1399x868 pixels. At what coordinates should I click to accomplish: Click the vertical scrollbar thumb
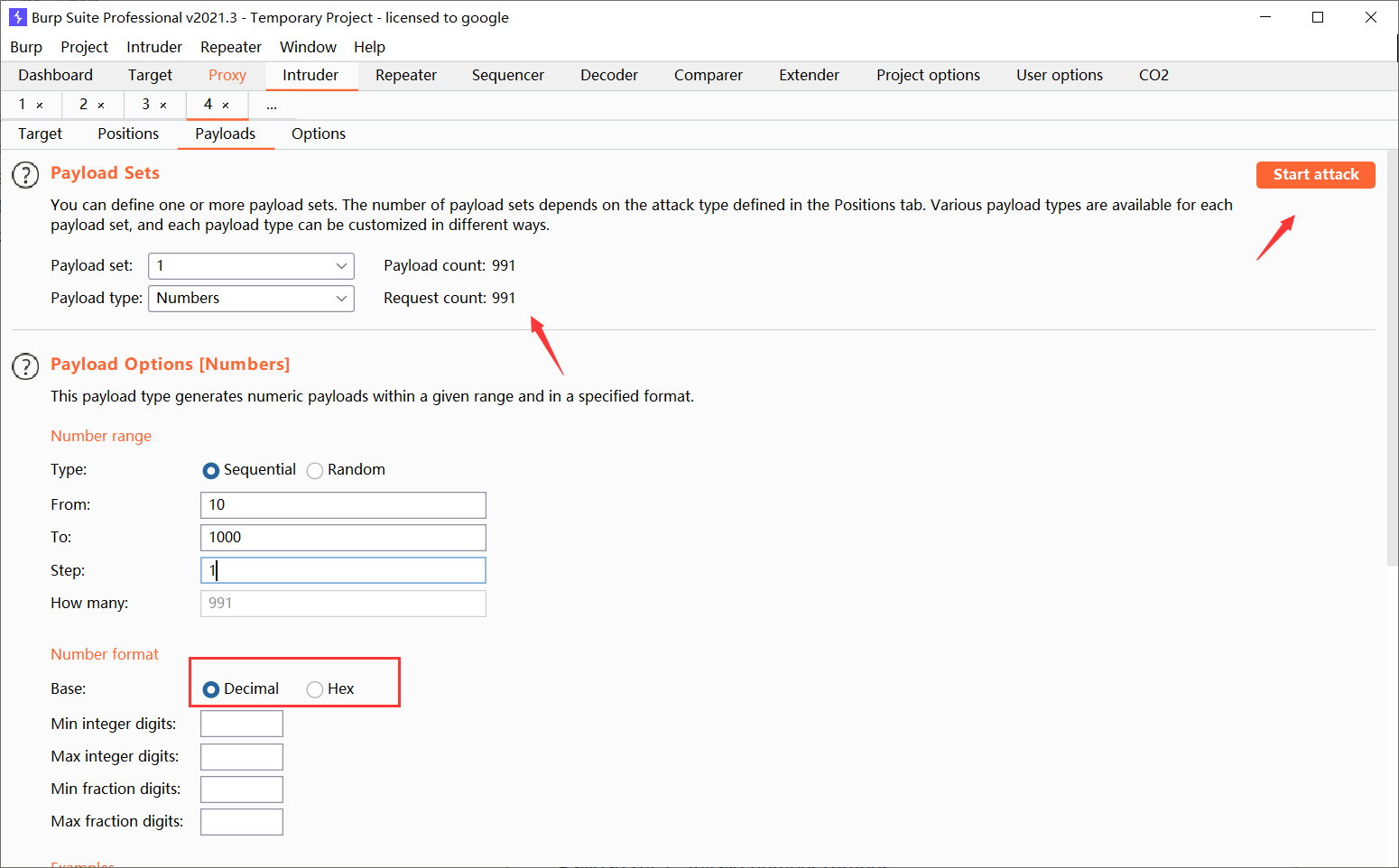pyautogui.click(x=1393, y=358)
